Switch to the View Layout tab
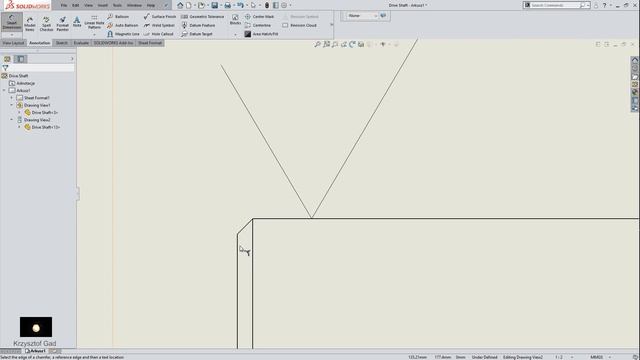640x360 pixels. [13, 43]
